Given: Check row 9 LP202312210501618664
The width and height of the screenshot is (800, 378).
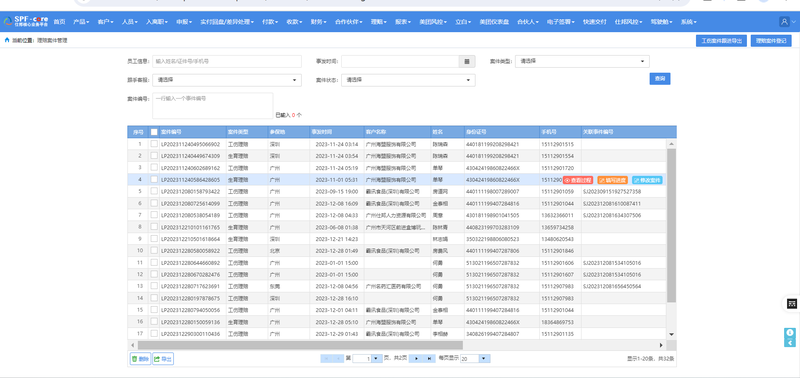Looking at the screenshot, I should pyautogui.click(x=154, y=239).
